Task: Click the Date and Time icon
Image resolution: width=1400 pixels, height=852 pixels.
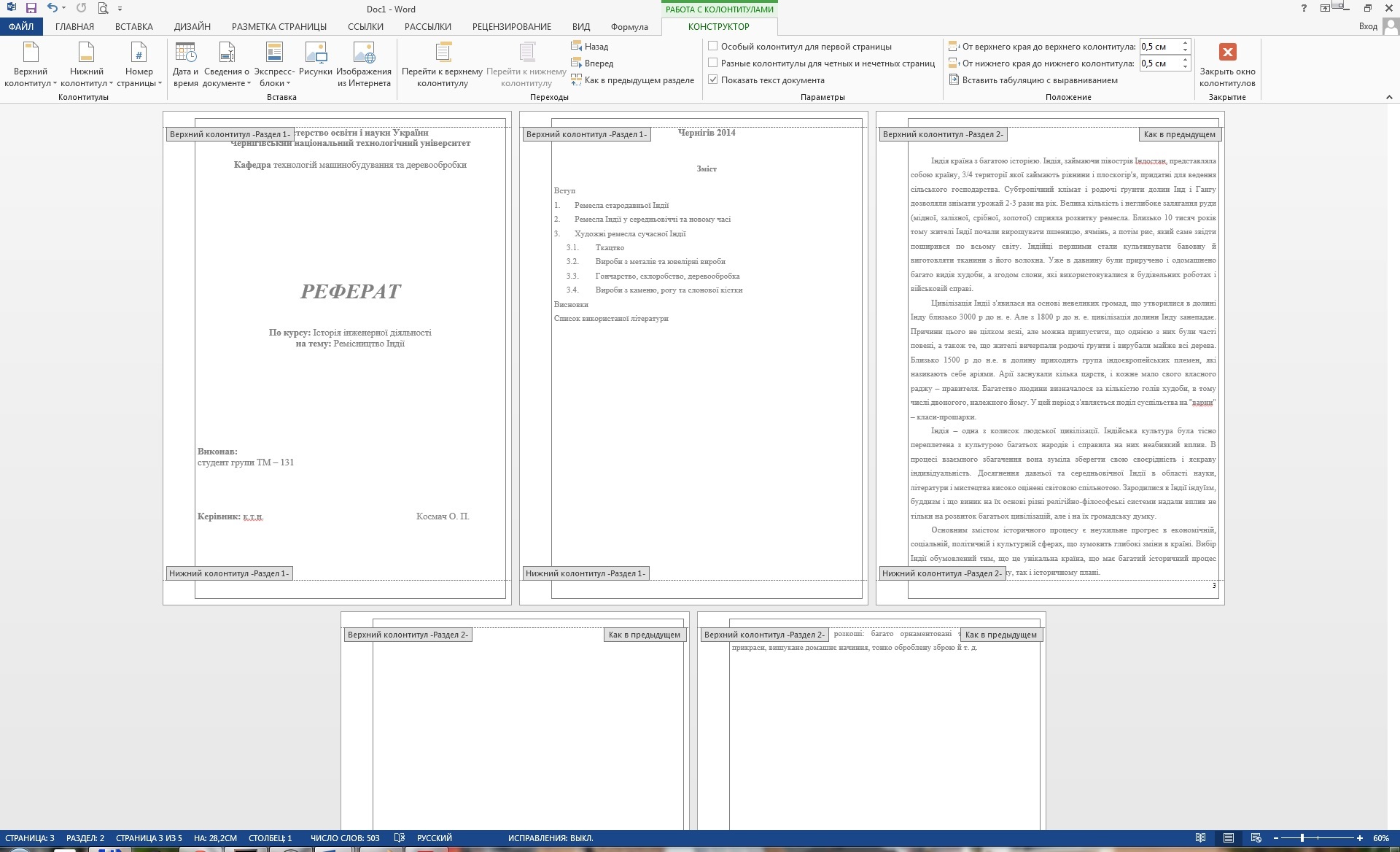Action: [x=185, y=53]
